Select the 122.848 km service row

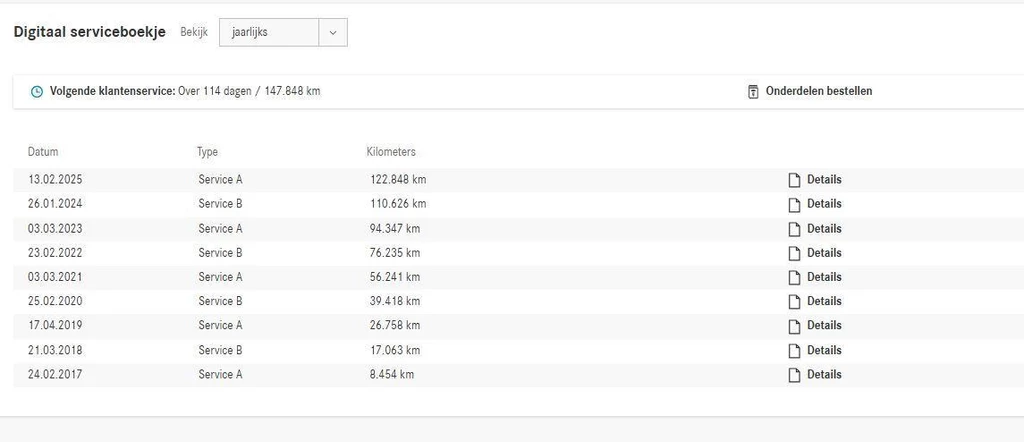coord(398,180)
